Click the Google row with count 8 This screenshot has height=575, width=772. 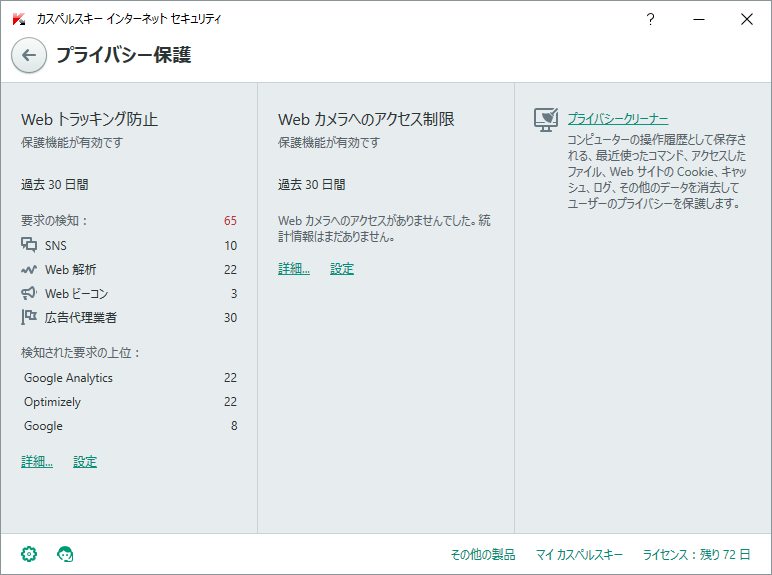pos(130,426)
